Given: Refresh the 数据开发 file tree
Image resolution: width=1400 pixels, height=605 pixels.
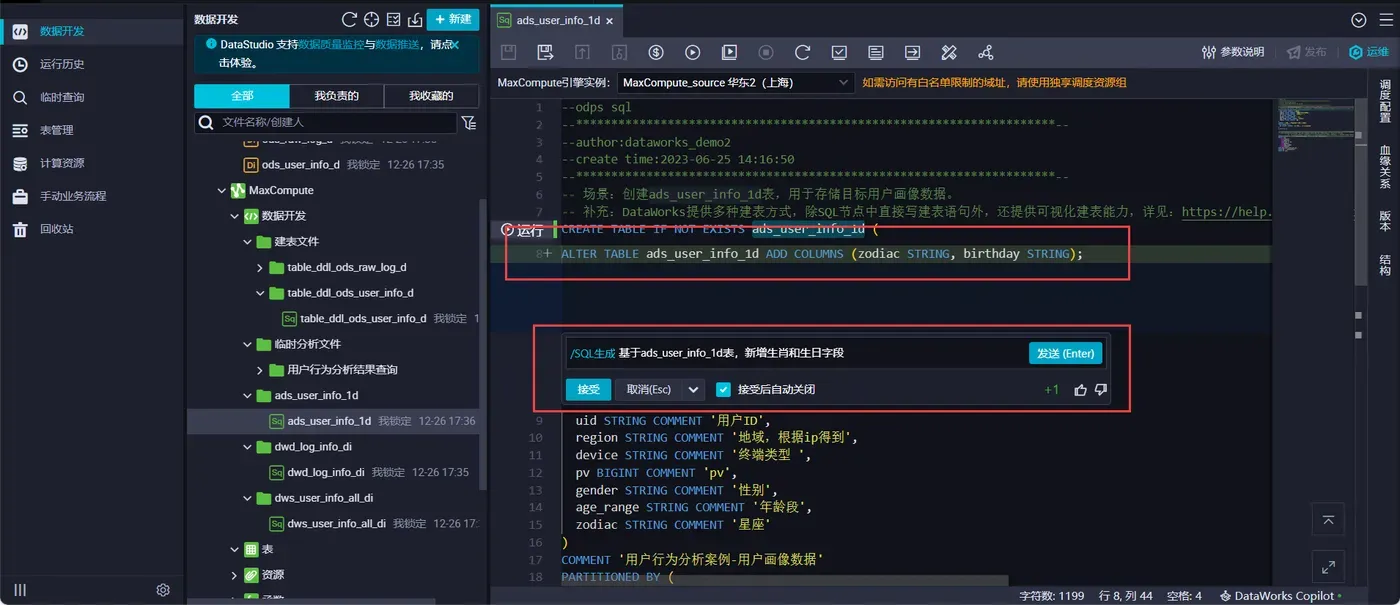Looking at the screenshot, I should [349, 19].
